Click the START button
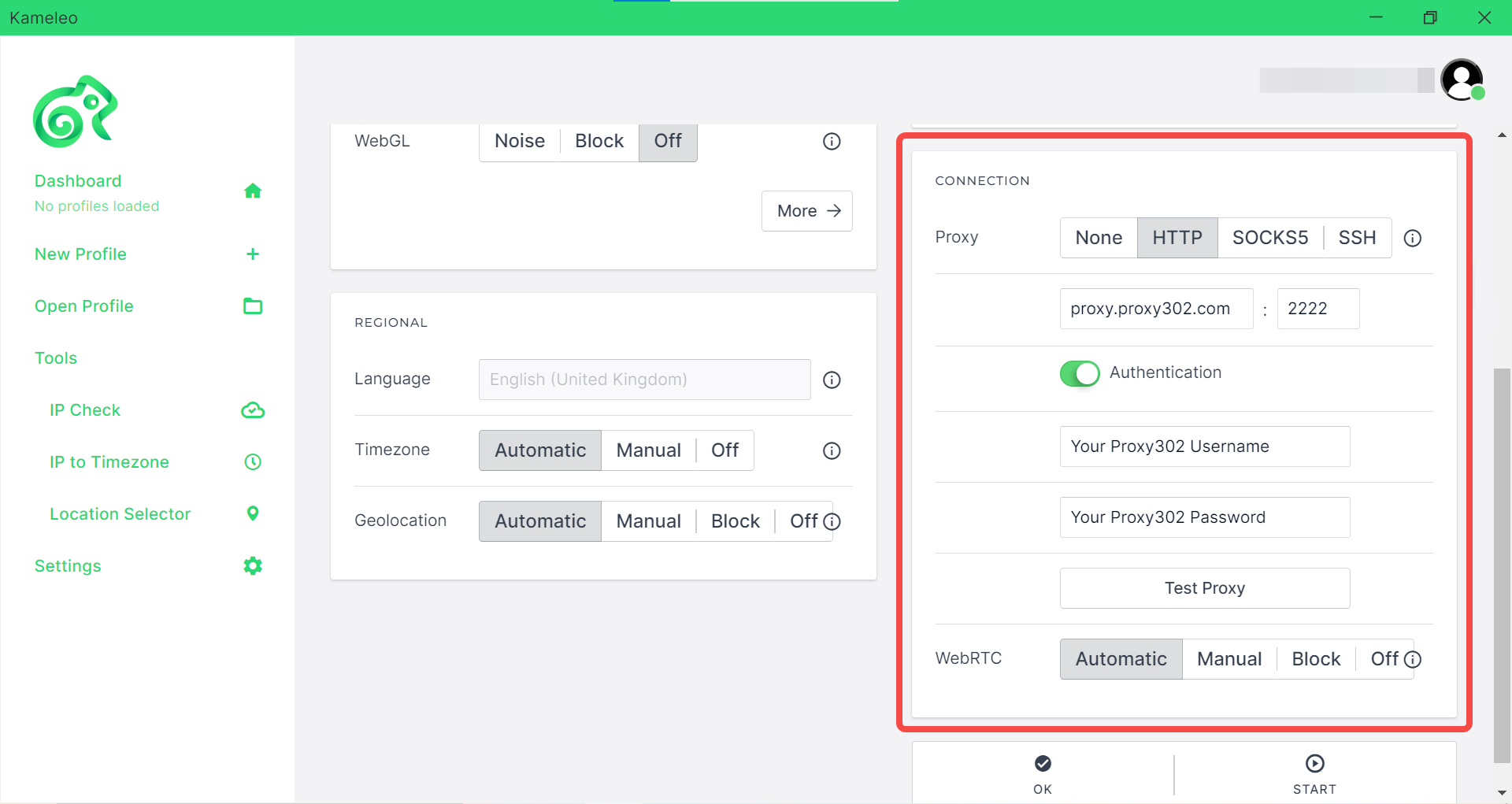1512x804 pixels. coord(1314,774)
